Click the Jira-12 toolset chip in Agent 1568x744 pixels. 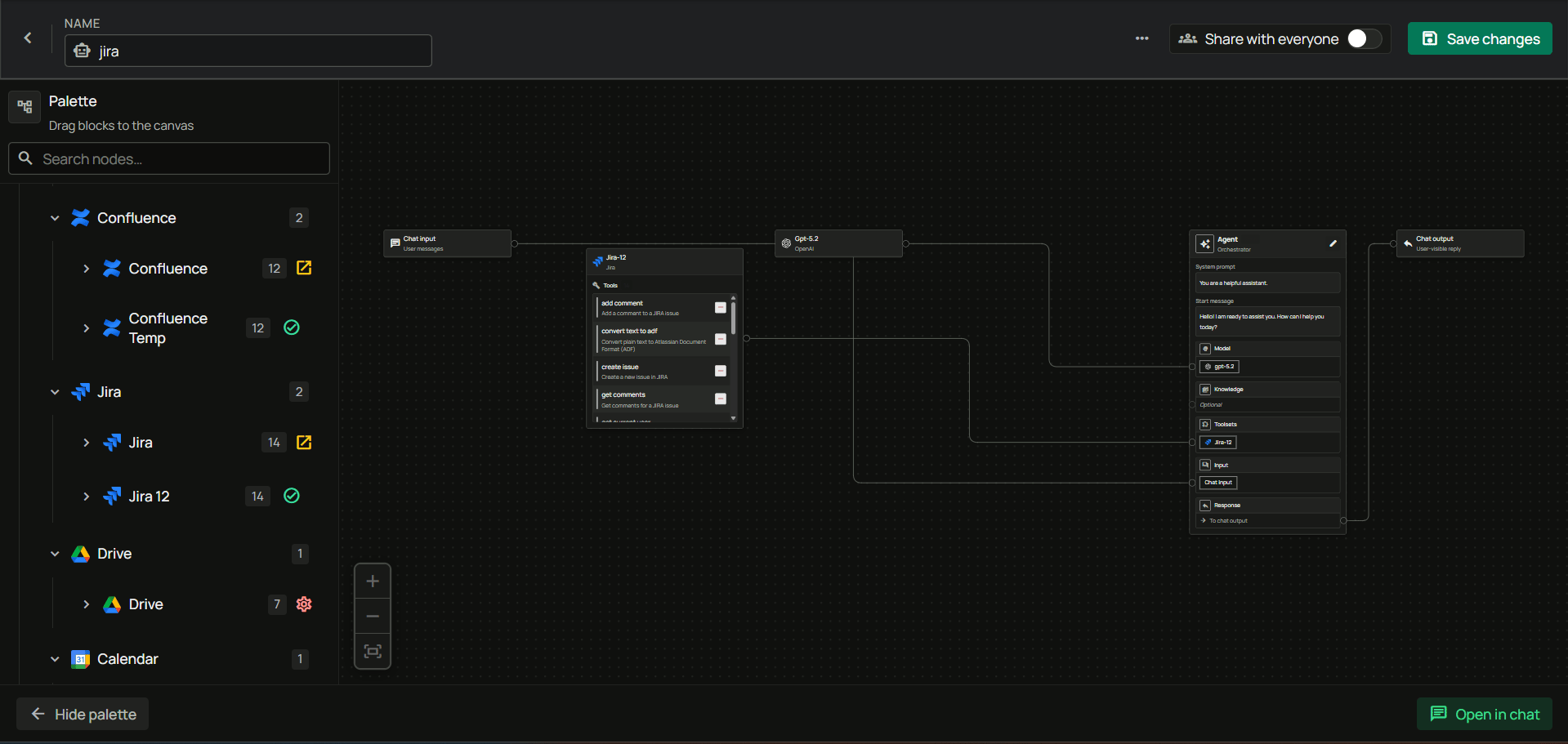(x=1217, y=442)
